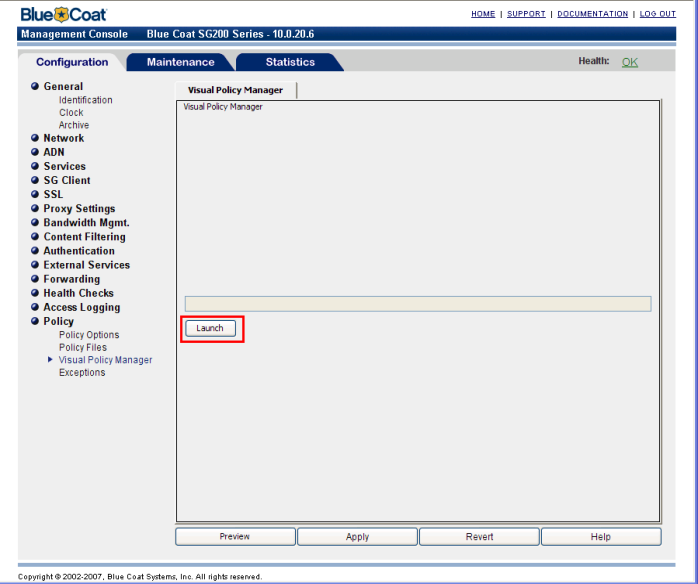This screenshot has width=698, height=584.
Task: Expand the Access Logging section
Action: coord(82,307)
